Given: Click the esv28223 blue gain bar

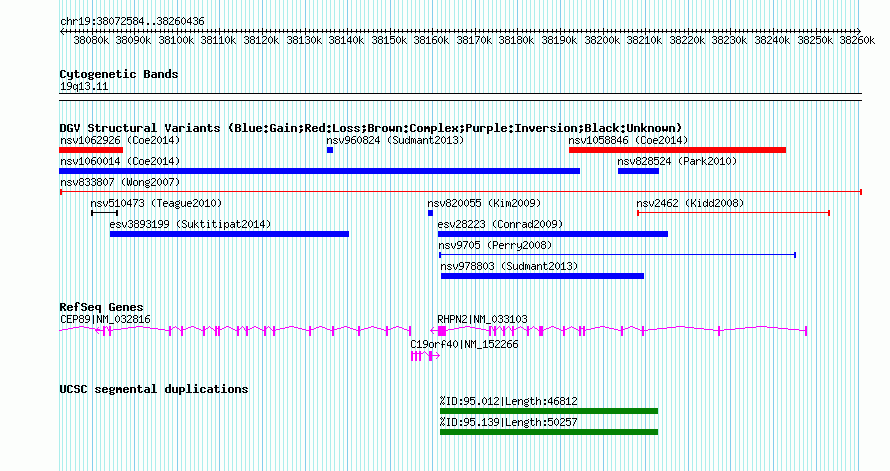Looking at the screenshot, I should click(553, 234).
